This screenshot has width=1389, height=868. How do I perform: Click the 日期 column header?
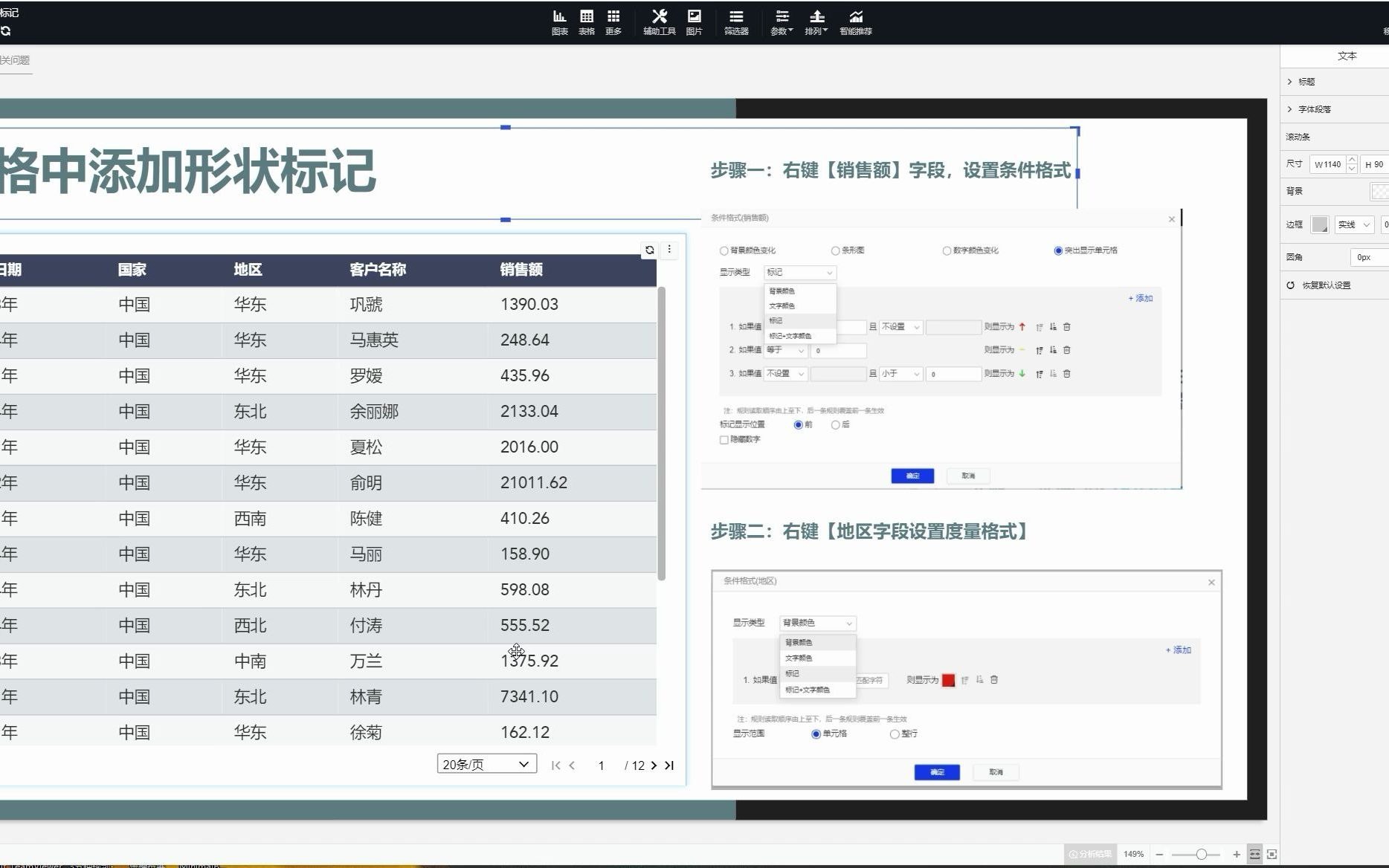point(10,270)
